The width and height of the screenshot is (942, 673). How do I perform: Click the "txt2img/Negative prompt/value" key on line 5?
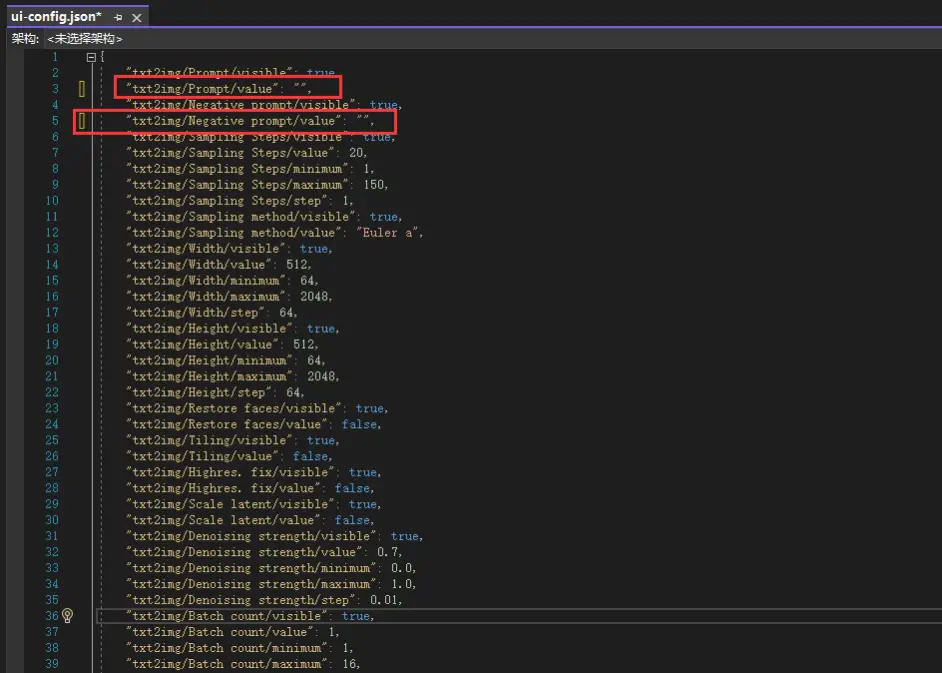pyautogui.click(x=233, y=121)
